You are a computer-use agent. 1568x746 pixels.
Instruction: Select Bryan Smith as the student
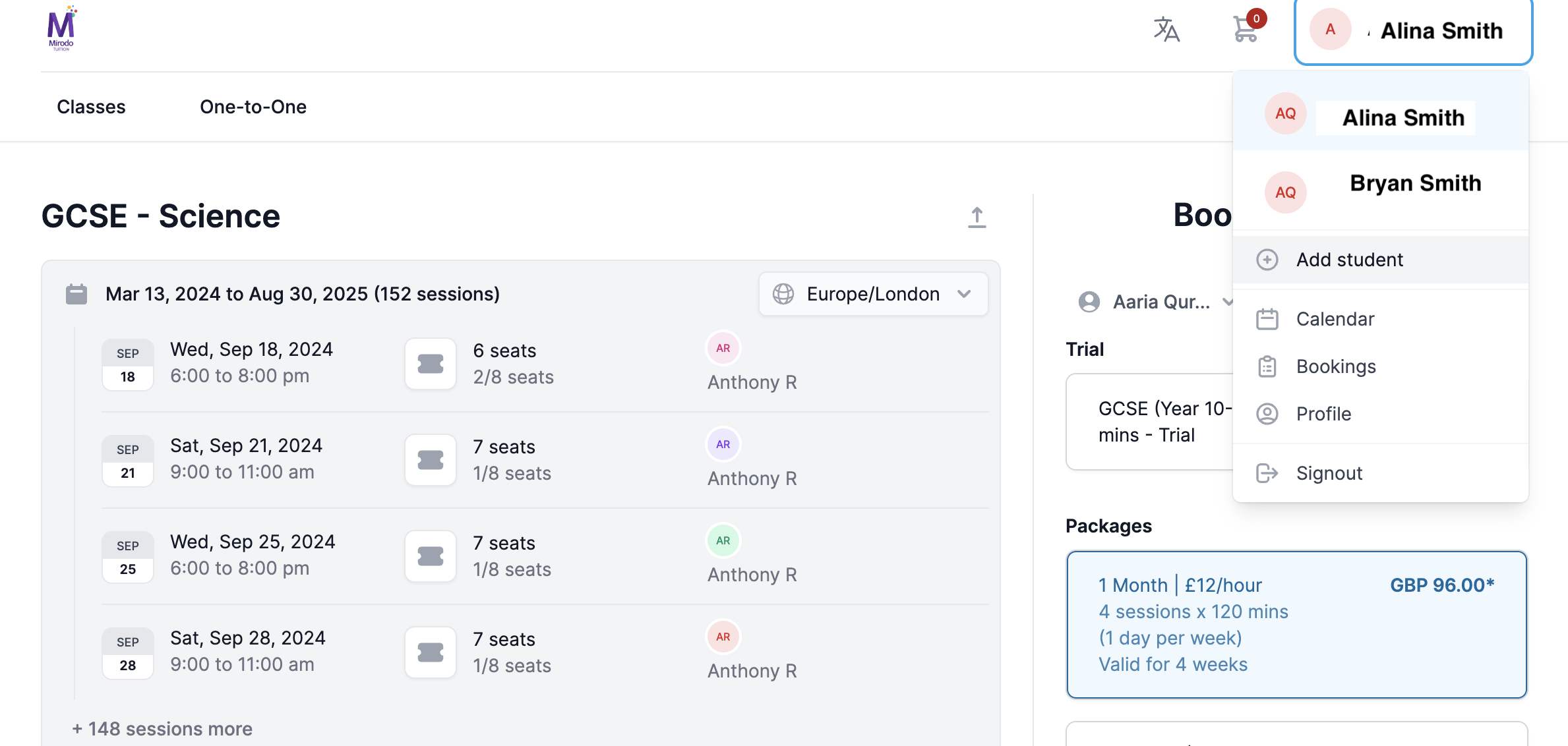pos(1415,184)
